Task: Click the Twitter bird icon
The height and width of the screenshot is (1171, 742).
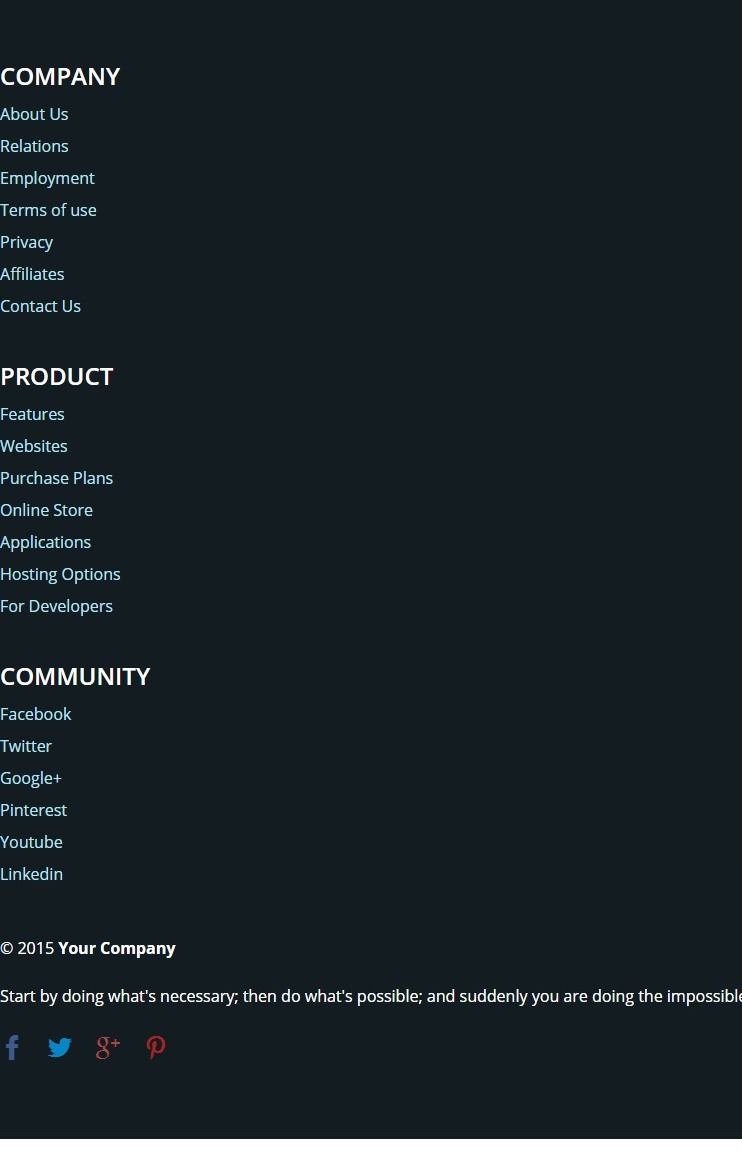Action: (60, 1047)
